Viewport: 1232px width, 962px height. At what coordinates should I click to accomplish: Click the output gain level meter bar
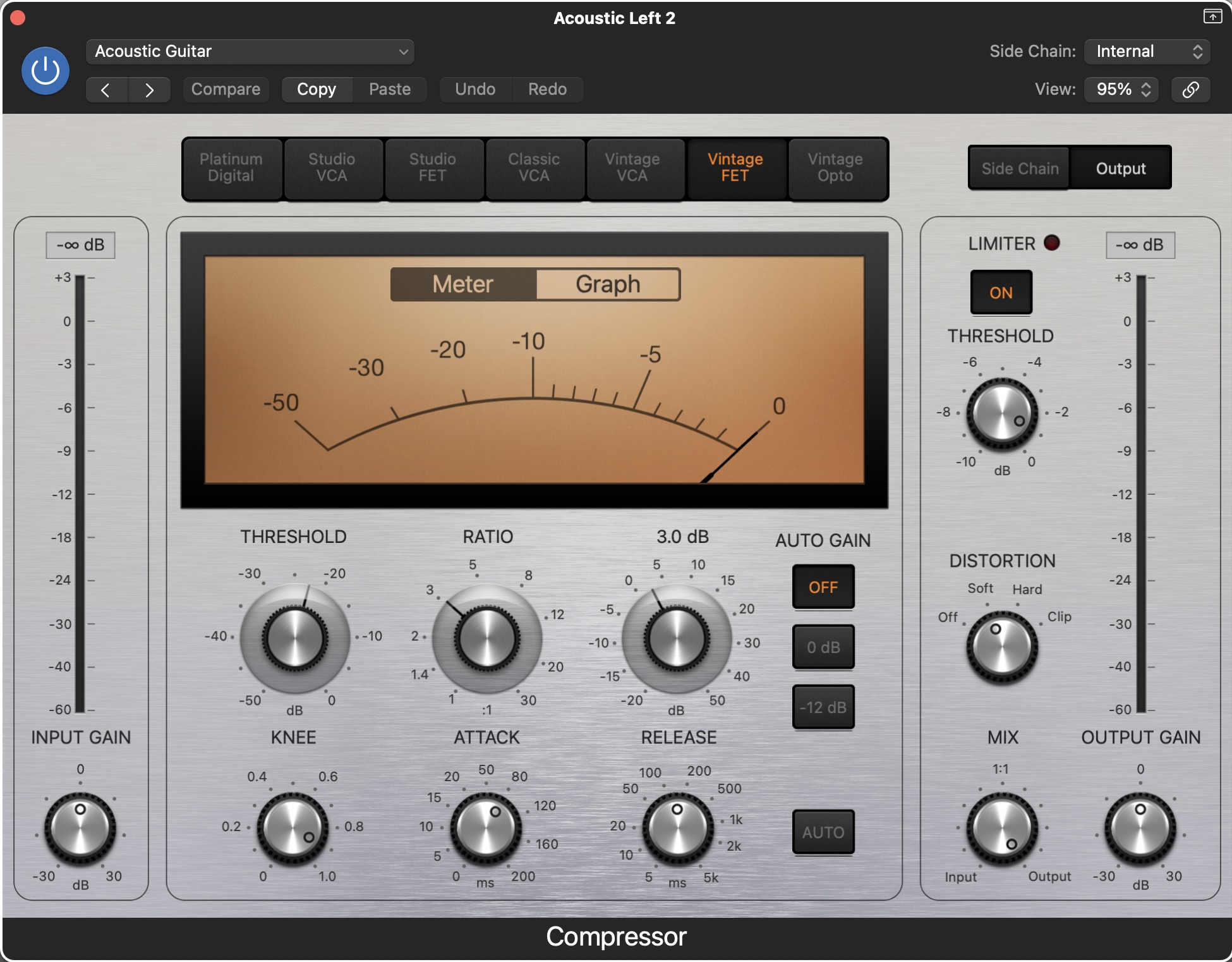(x=1141, y=494)
